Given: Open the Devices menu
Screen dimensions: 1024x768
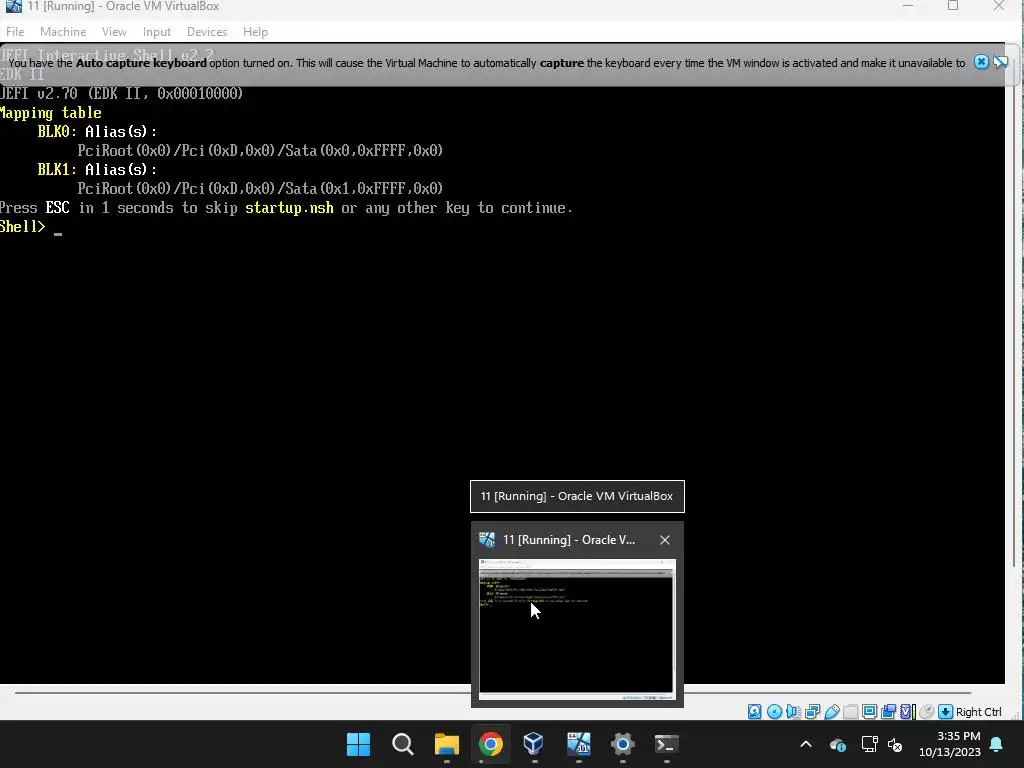Looking at the screenshot, I should point(207,31).
